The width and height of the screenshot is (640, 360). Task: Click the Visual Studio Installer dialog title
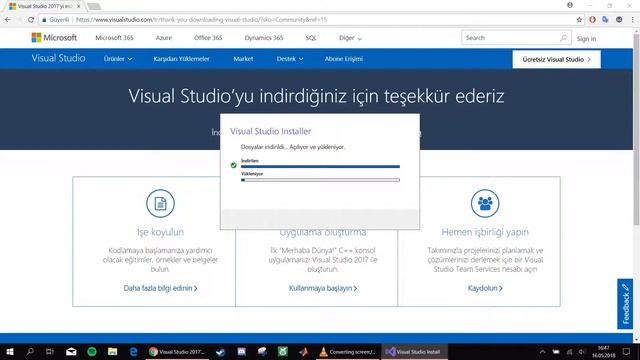[270, 131]
